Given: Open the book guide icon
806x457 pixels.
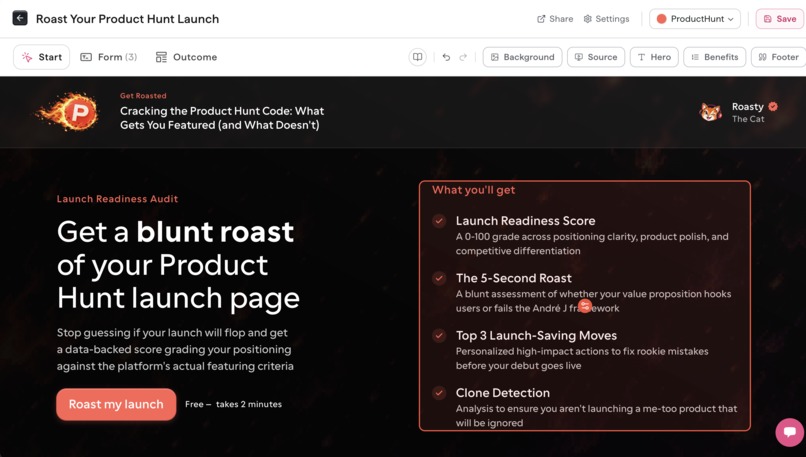Looking at the screenshot, I should tap(417, 57).
